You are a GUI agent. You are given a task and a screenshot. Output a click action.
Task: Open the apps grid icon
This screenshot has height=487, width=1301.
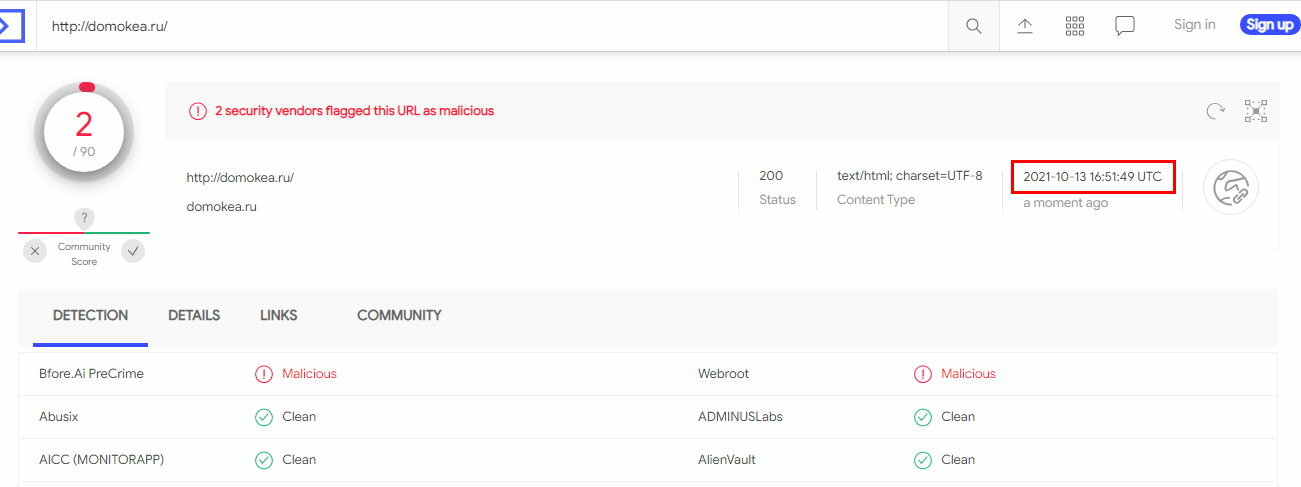pyautogui.click(x=1075, y=26)
